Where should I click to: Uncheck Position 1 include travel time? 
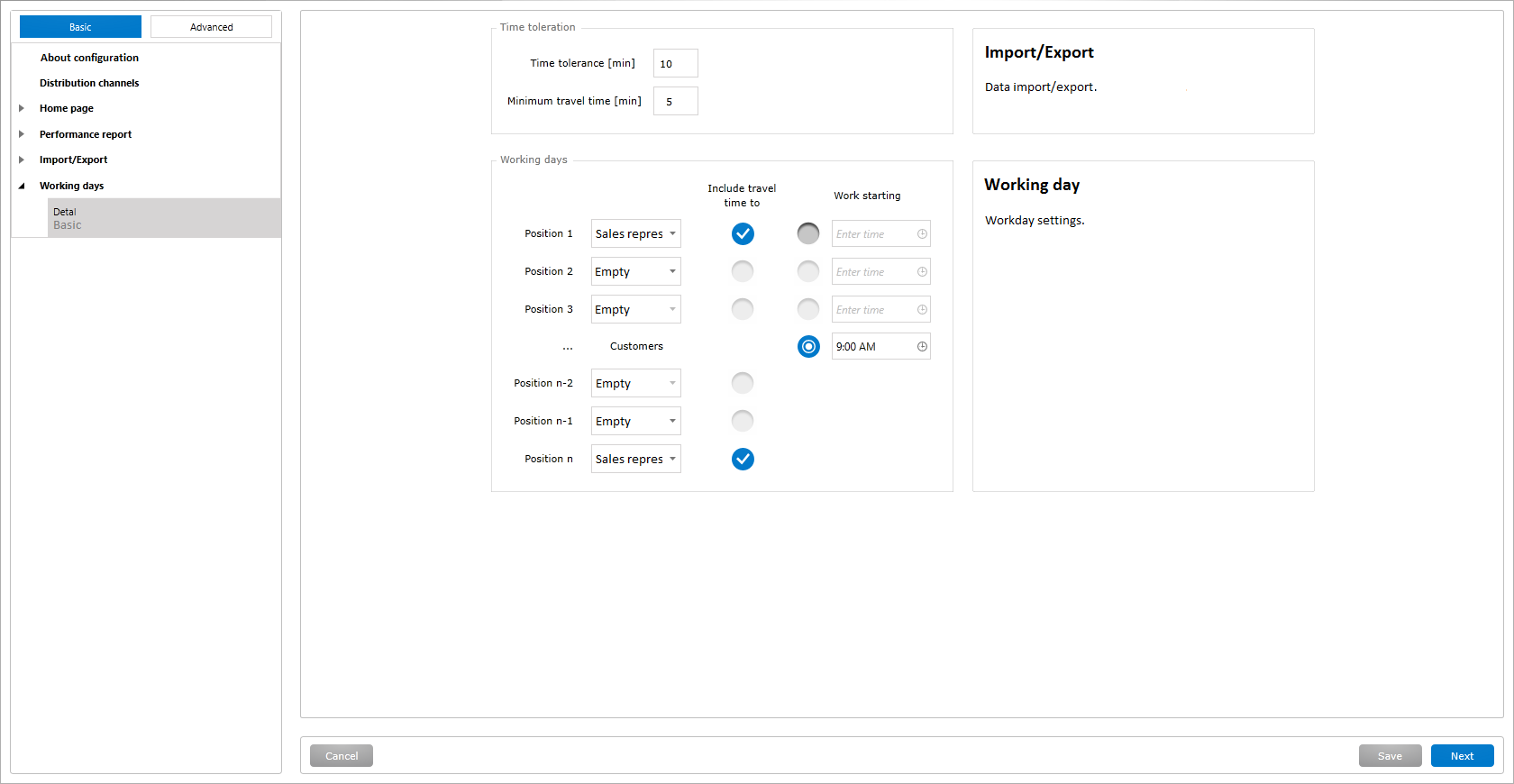[x=743, y=234]
